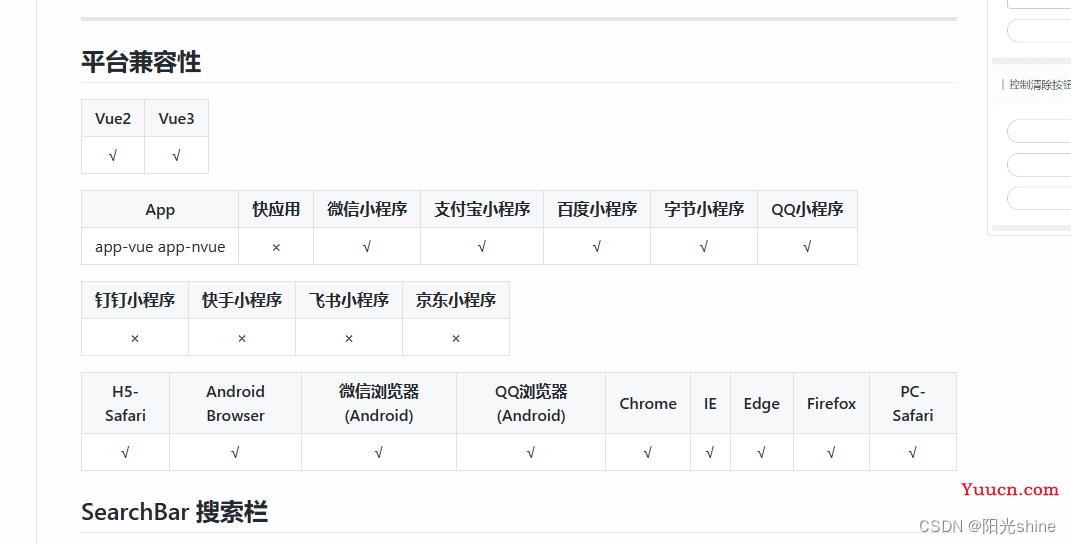Select the QQ小程序 column header
This screenshot has height=544, width=1071.
[x=807, y=209]
